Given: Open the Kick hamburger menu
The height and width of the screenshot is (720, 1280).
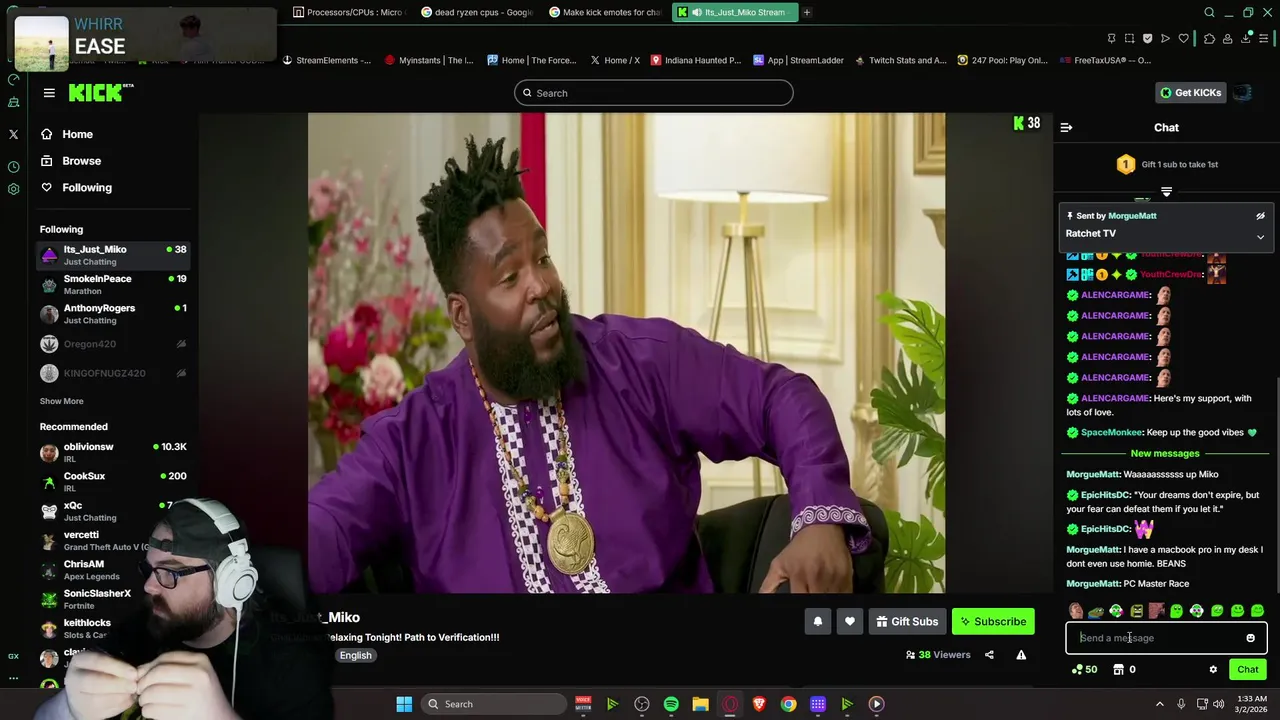Looking at the screenshot, I should [49, 93].
